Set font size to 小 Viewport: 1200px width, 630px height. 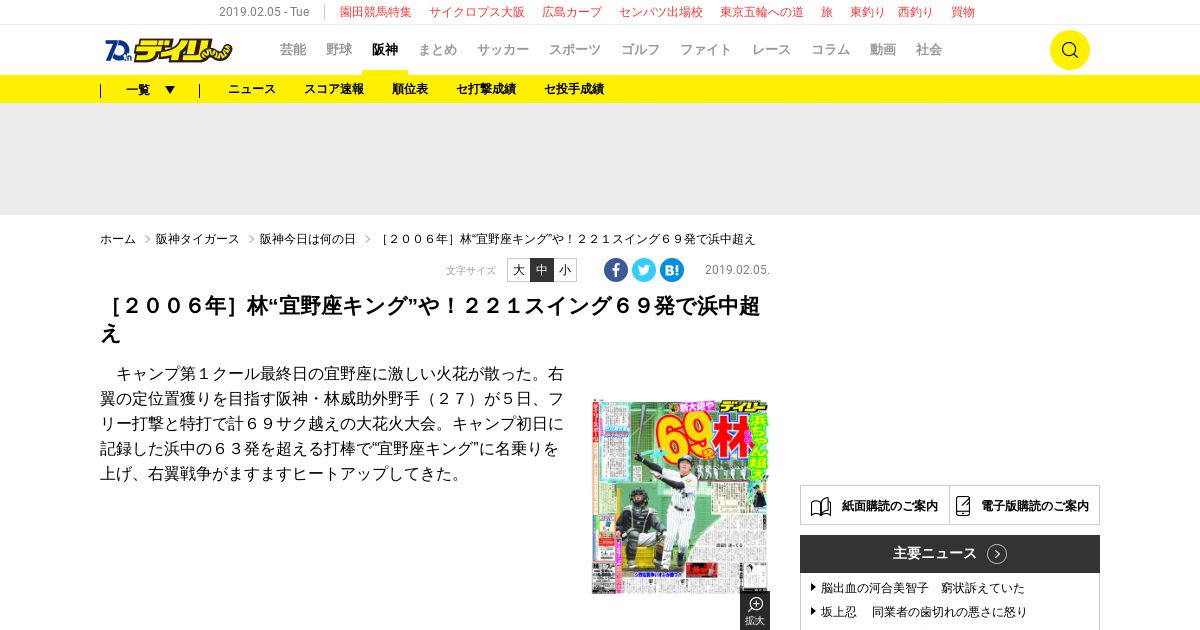coord(565,270)
